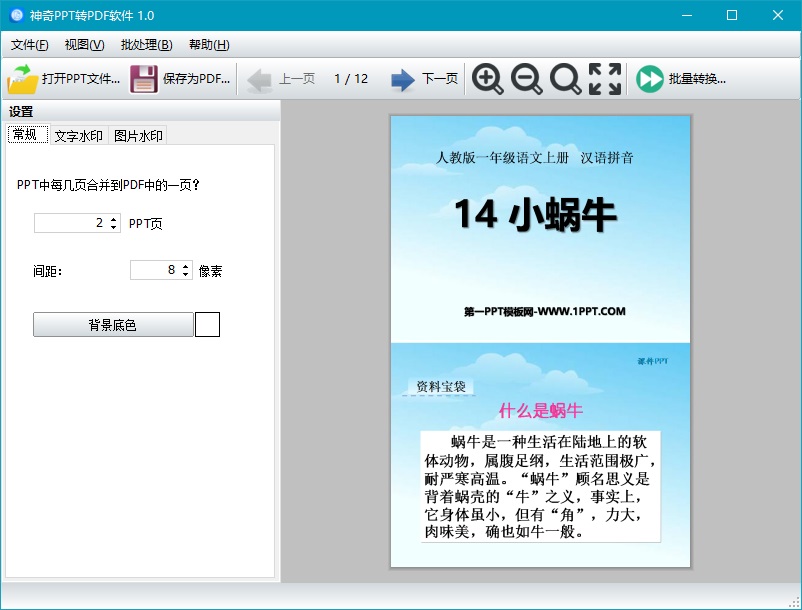Switch to the 文字水印 tab
This screenshot has width=802, height=610.
(x=79, y=135)
